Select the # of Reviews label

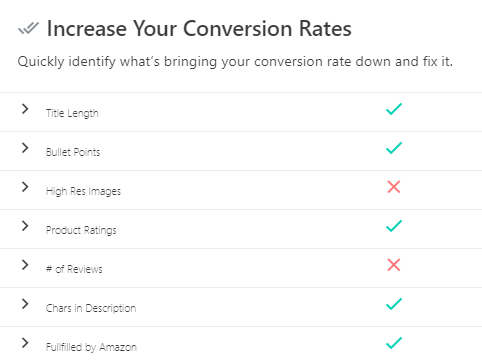tap(74, 269)
